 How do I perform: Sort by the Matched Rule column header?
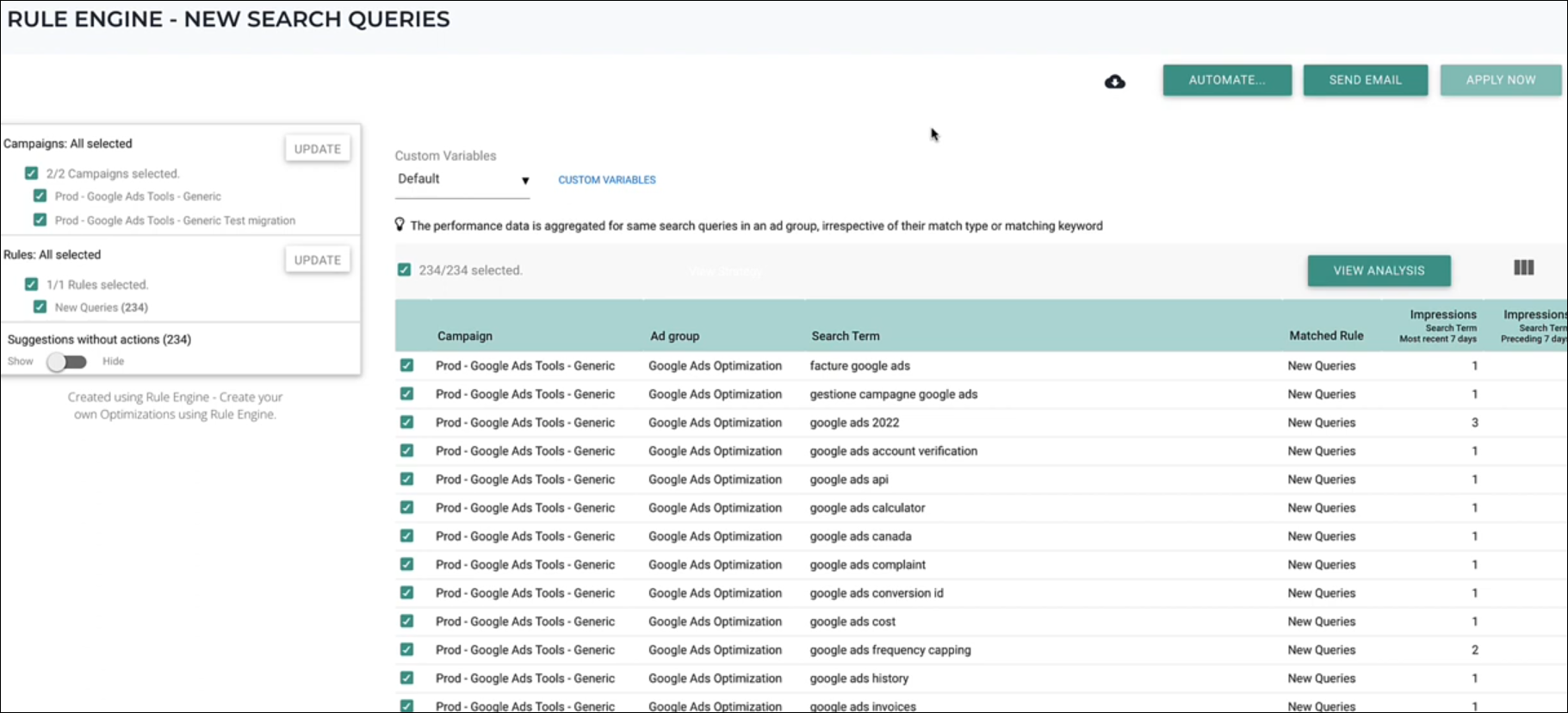pos(1326,336)
